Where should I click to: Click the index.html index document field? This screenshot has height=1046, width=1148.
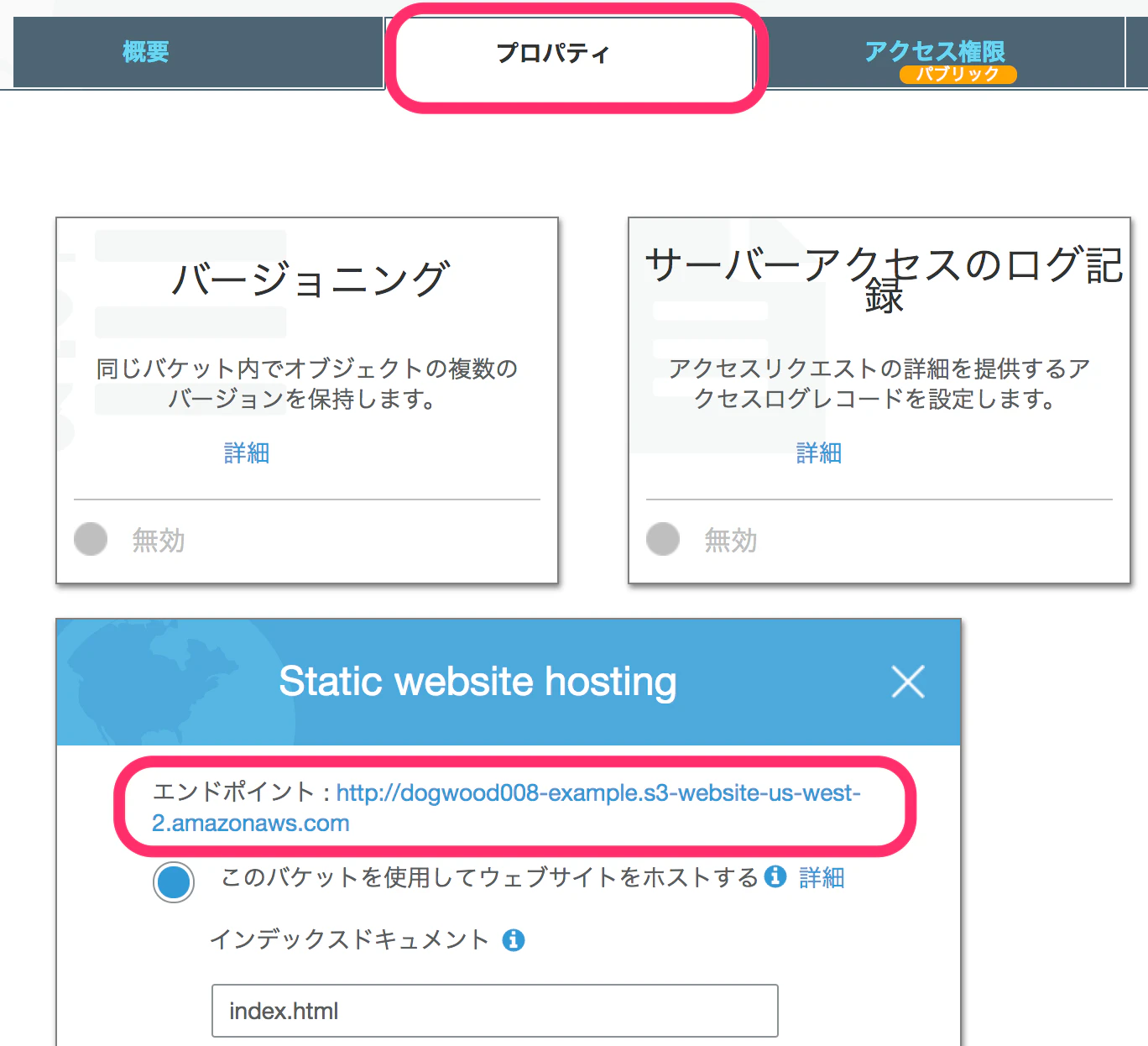[x=495, y=1011]
